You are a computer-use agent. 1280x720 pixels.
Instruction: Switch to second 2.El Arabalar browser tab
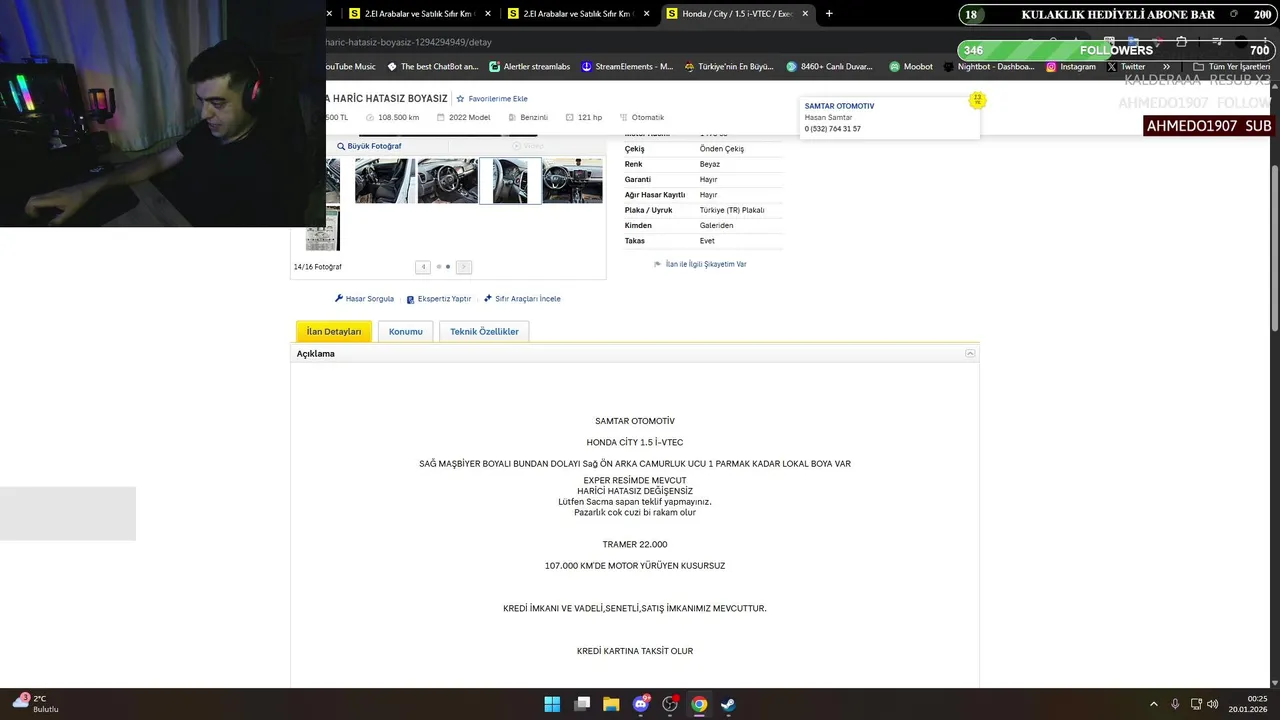pyautogui.click(x=571, y=14)
